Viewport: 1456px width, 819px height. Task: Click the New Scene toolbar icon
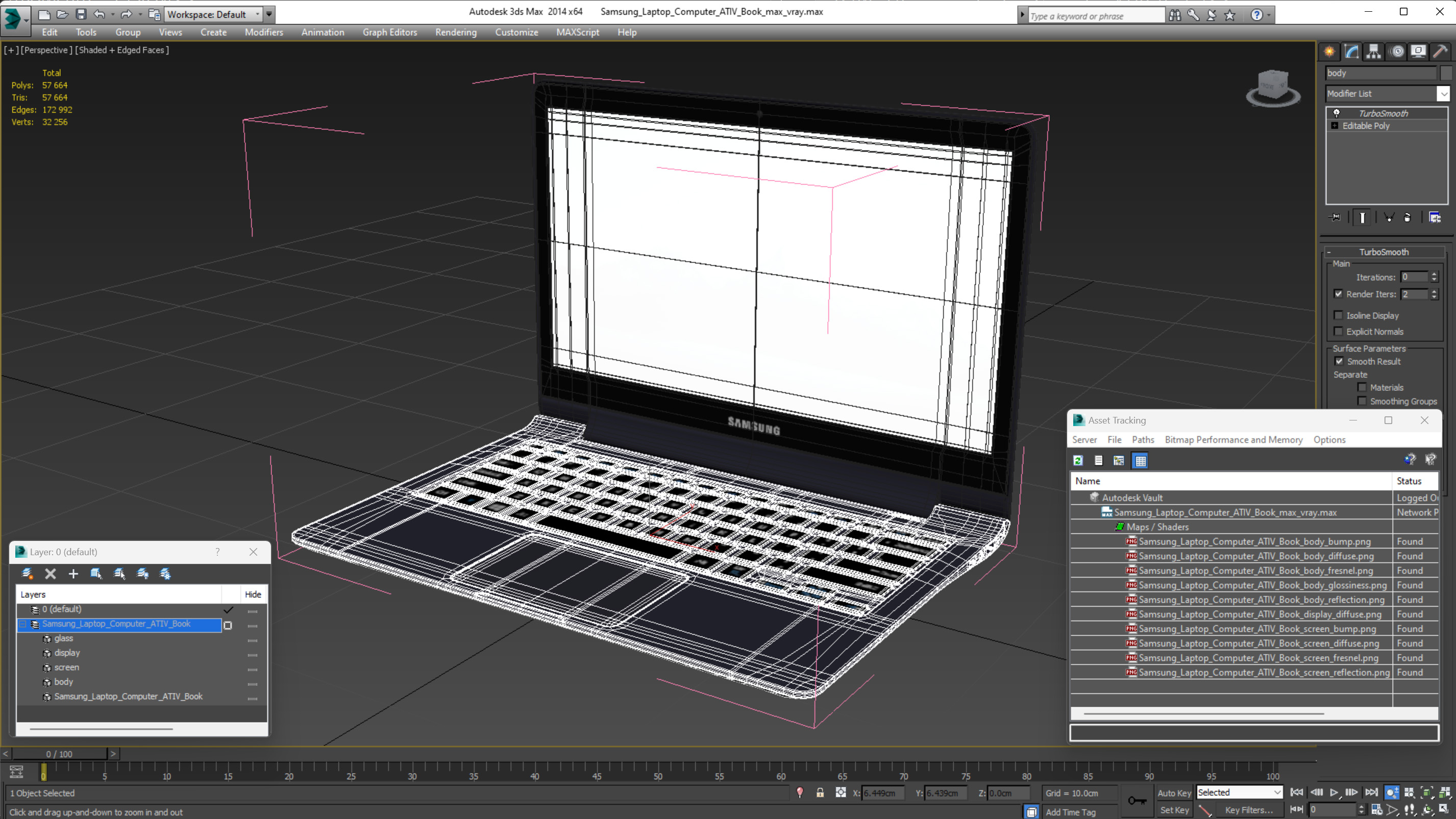(44, 14)
